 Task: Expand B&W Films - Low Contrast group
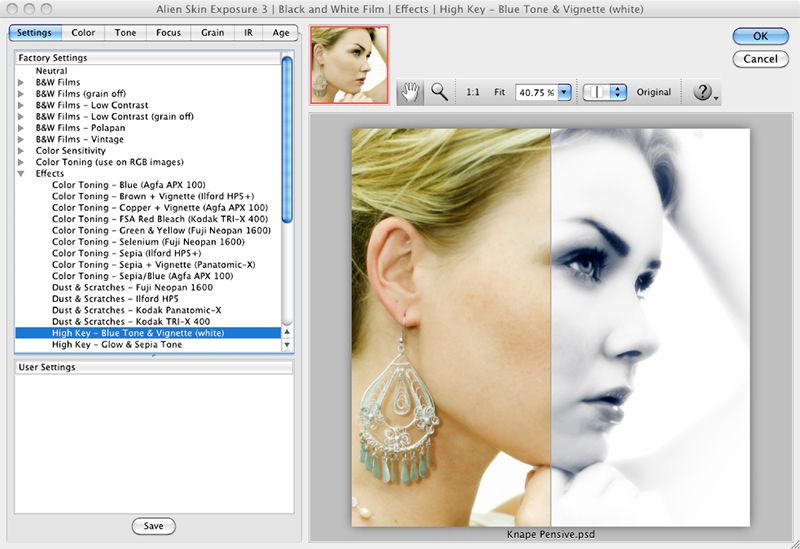21,105
